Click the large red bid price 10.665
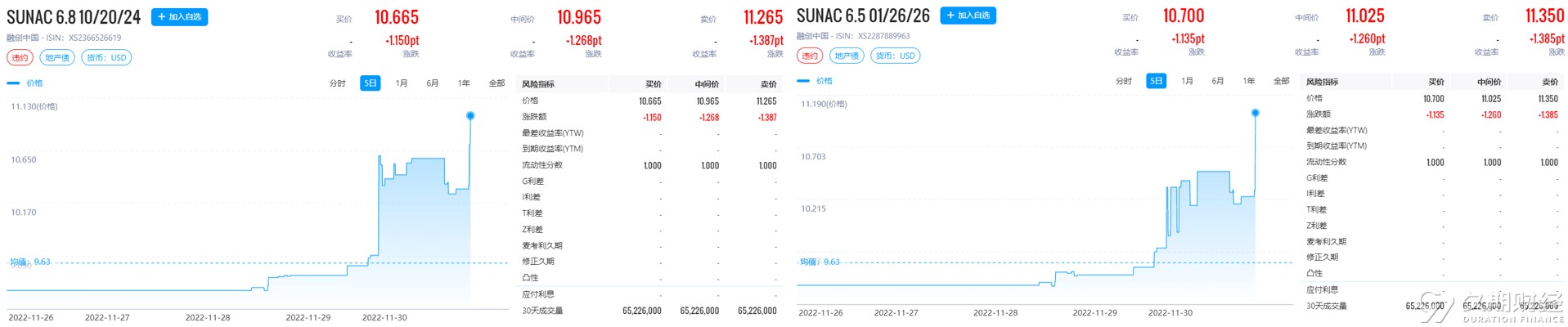The height and width of the screenshot is (327, 1568). (x=397, y=17)
